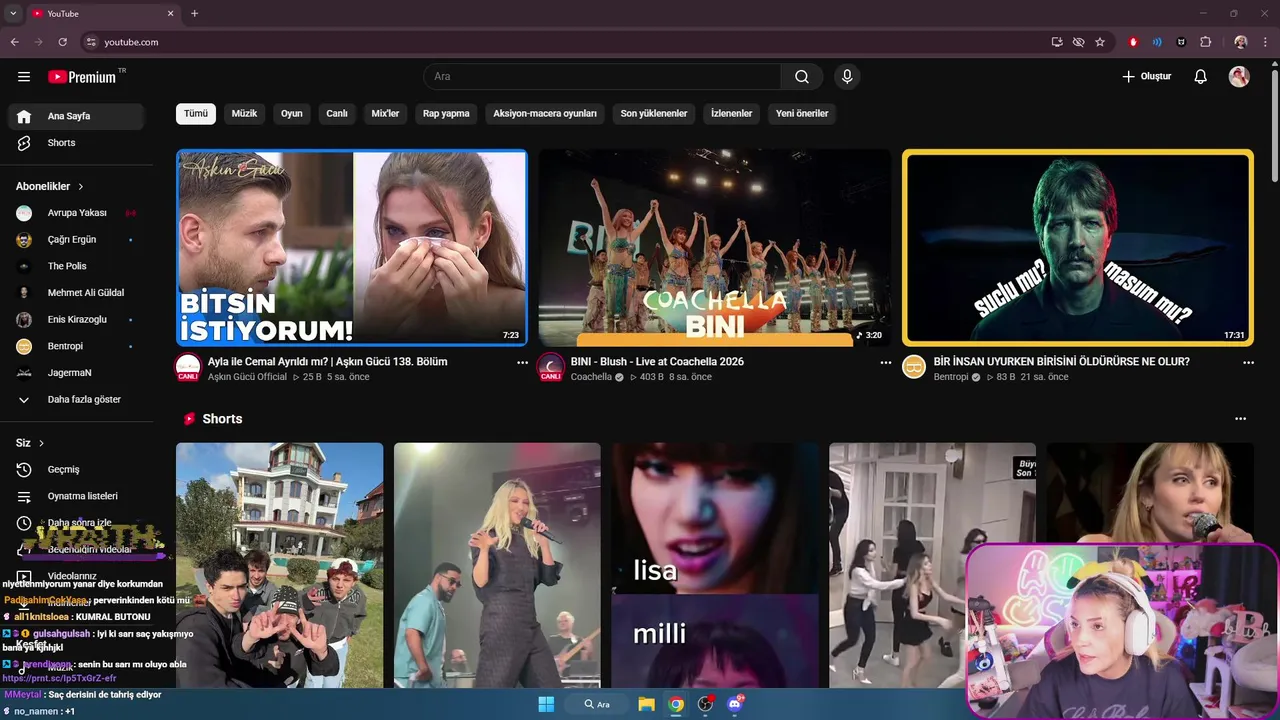Focus the YouTube Ara search field
The image size is (1280, 720).
[602, 77]
